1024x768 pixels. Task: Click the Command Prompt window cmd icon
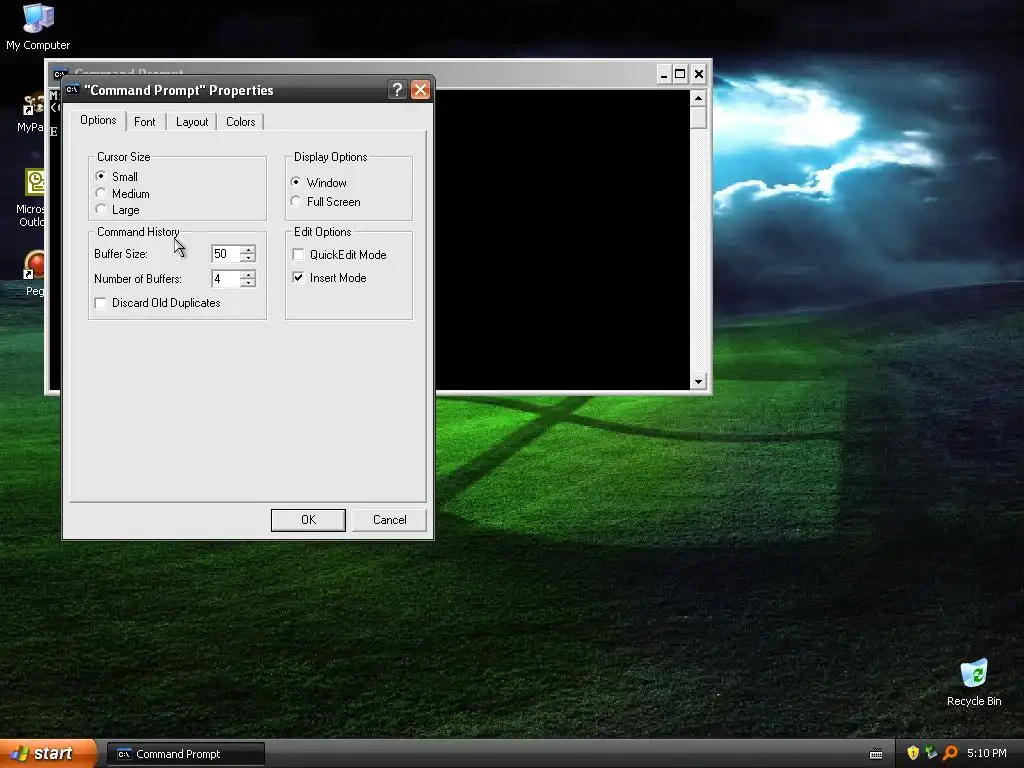tap(60, 74)
